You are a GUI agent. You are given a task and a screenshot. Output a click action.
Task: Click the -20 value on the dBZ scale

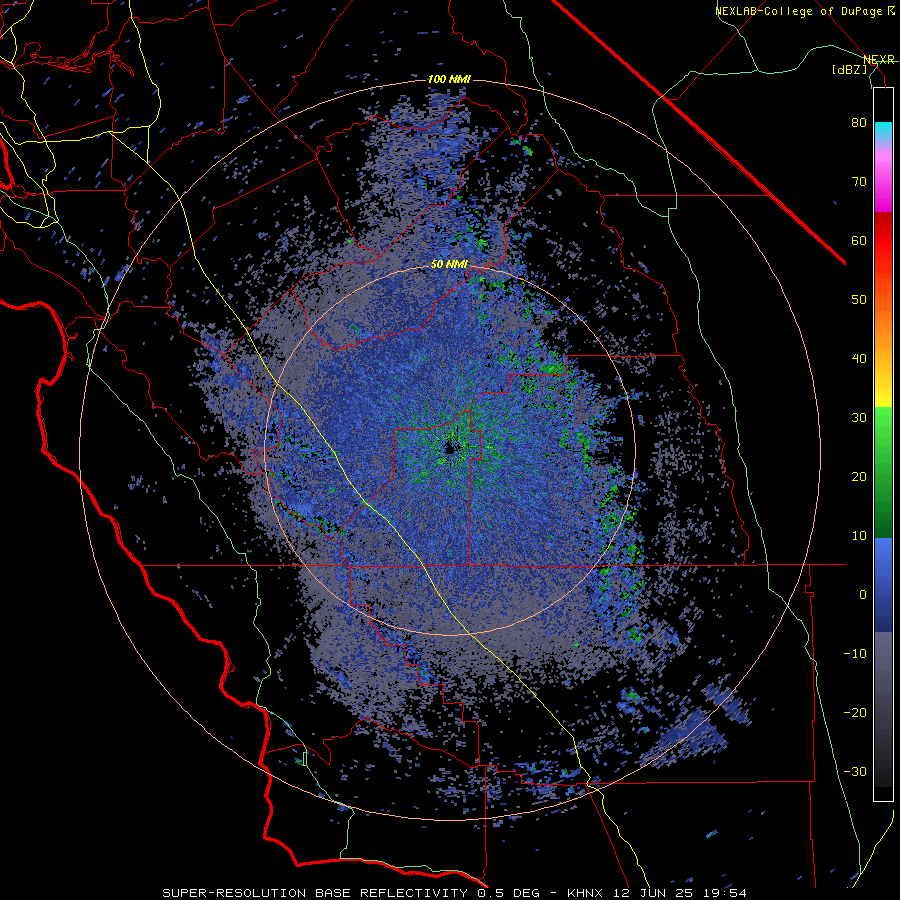coord(855,712)
